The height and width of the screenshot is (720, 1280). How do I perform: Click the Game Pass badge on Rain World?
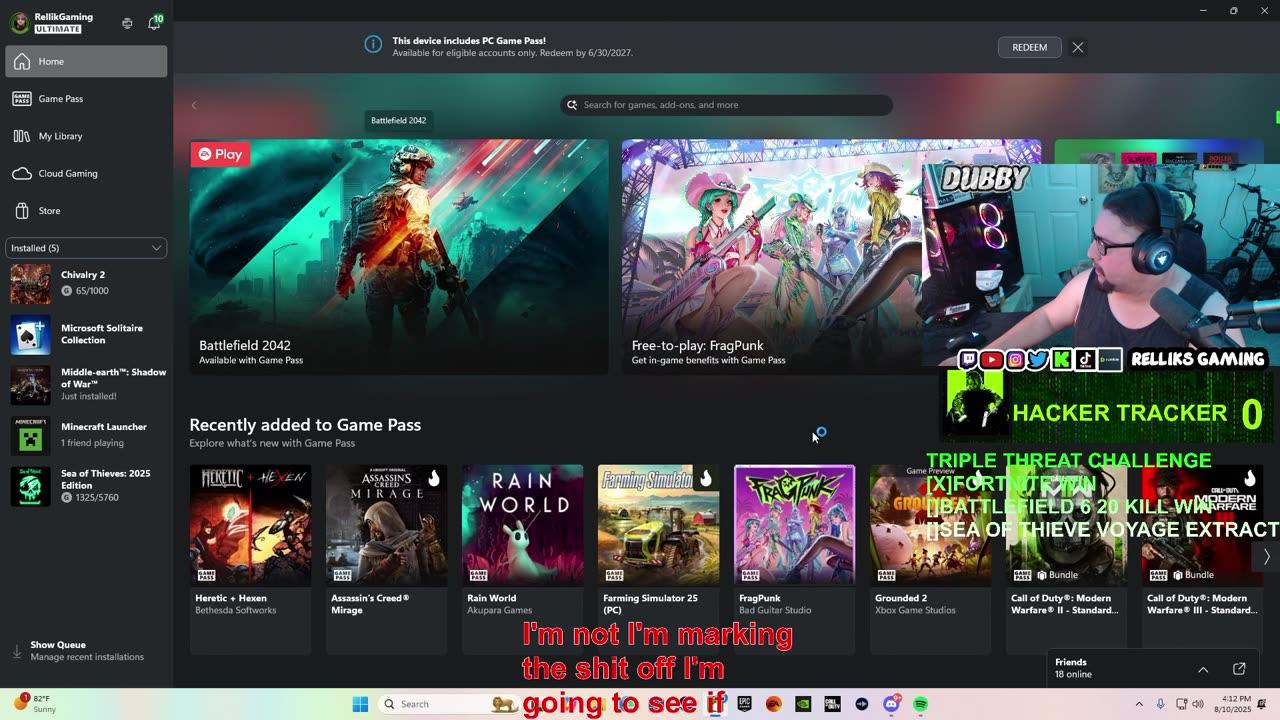pos(478,575)
